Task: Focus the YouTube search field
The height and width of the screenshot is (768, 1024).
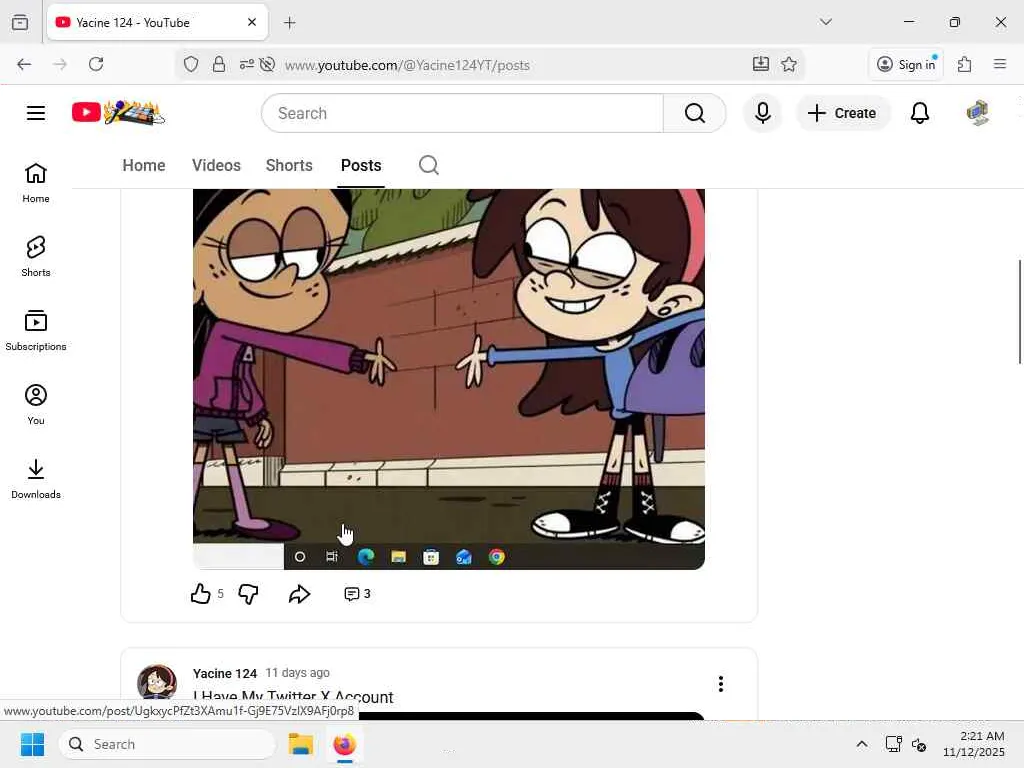Action: click(x=462, y=113)
